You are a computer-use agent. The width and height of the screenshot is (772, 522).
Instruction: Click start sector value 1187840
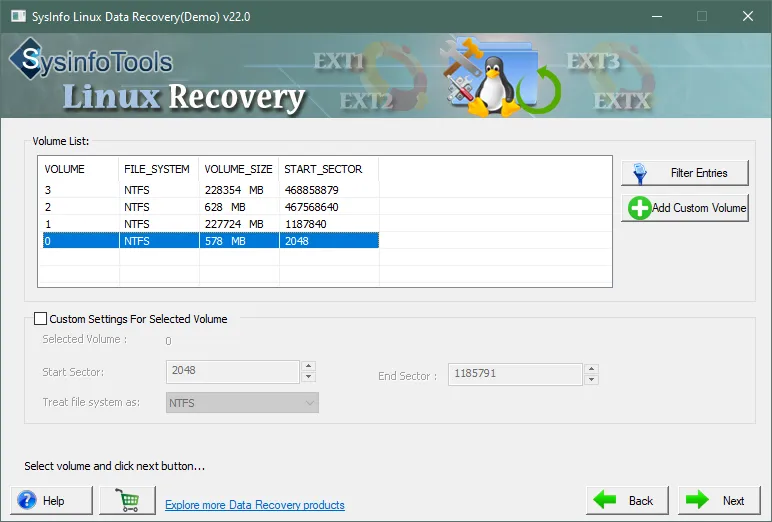coord(306,224)
